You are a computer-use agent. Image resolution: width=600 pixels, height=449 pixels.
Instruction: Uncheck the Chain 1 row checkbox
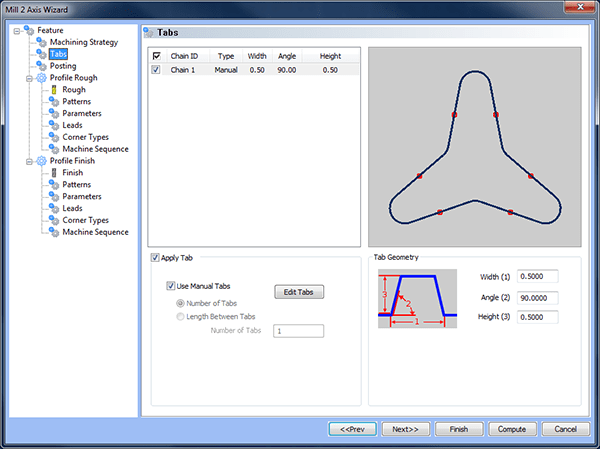pos(156,70)
